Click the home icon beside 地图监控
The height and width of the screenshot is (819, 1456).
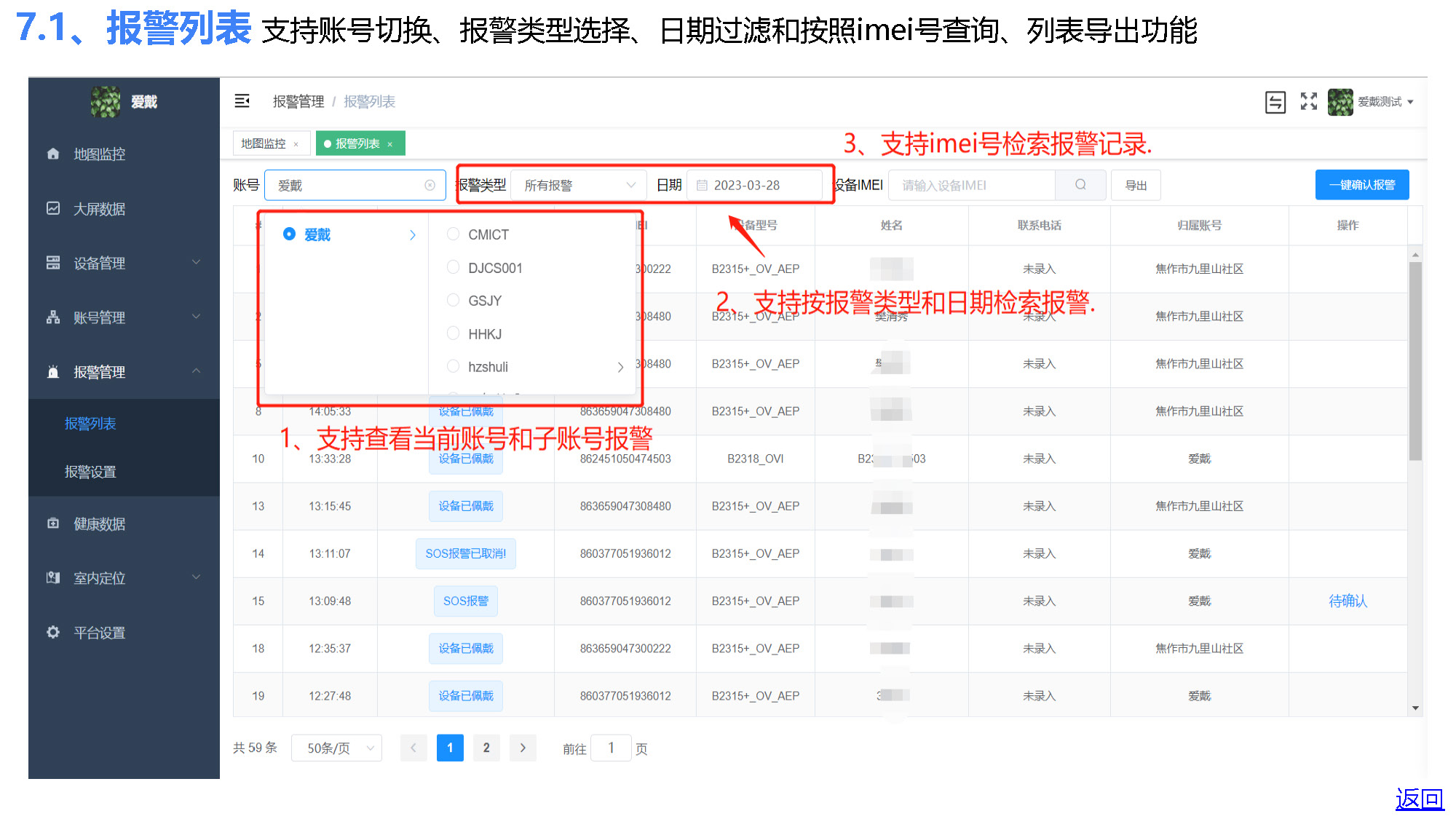(x=53, y=154)
